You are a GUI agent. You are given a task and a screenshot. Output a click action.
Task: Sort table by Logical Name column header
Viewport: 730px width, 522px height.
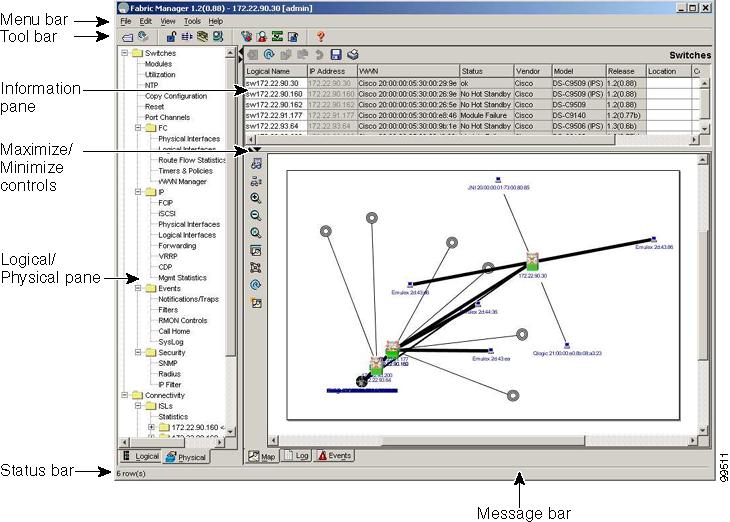pos(276,71)
